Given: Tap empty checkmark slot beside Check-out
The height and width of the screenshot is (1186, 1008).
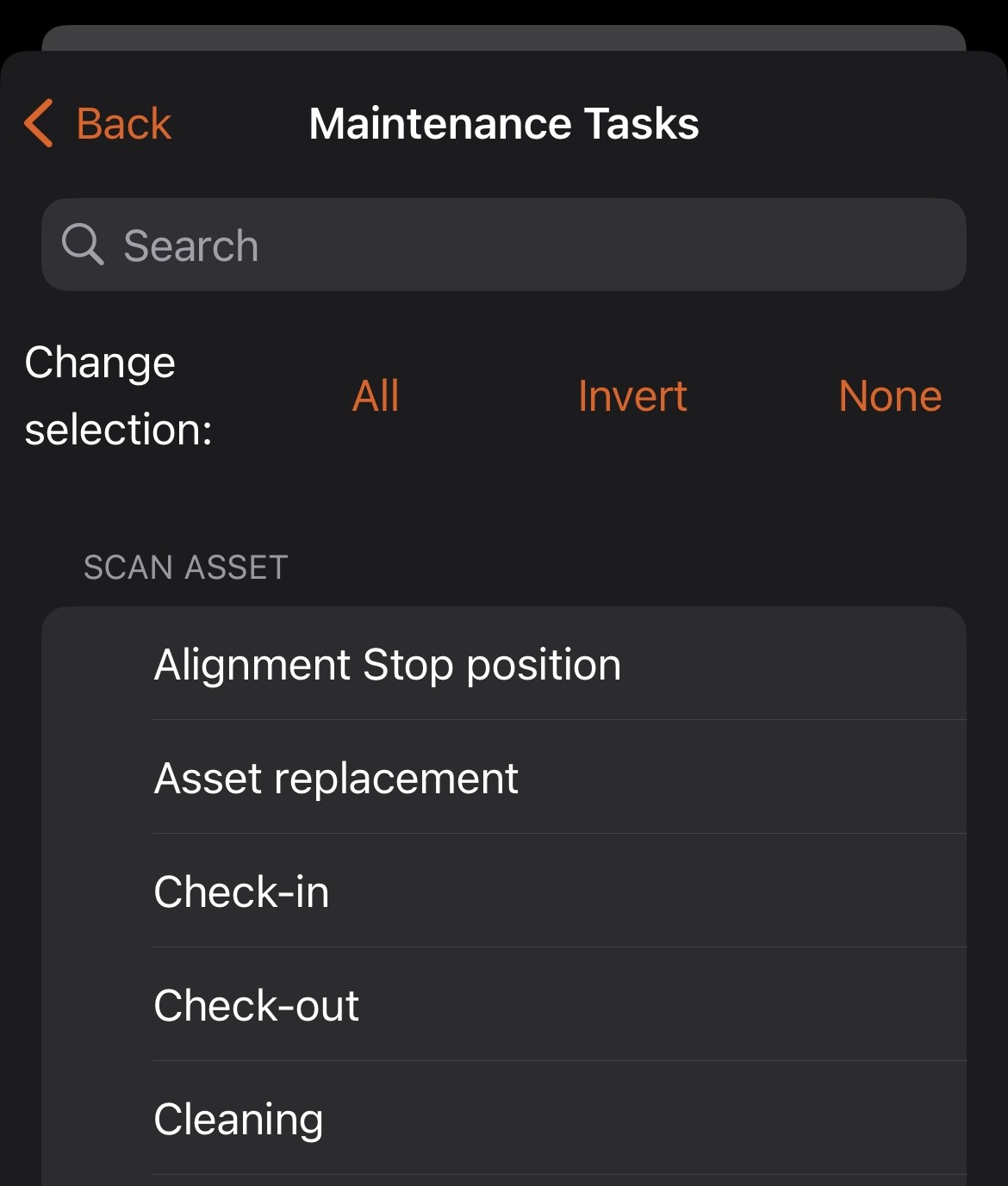Looking at the screenshot, I should point(96,1005).
